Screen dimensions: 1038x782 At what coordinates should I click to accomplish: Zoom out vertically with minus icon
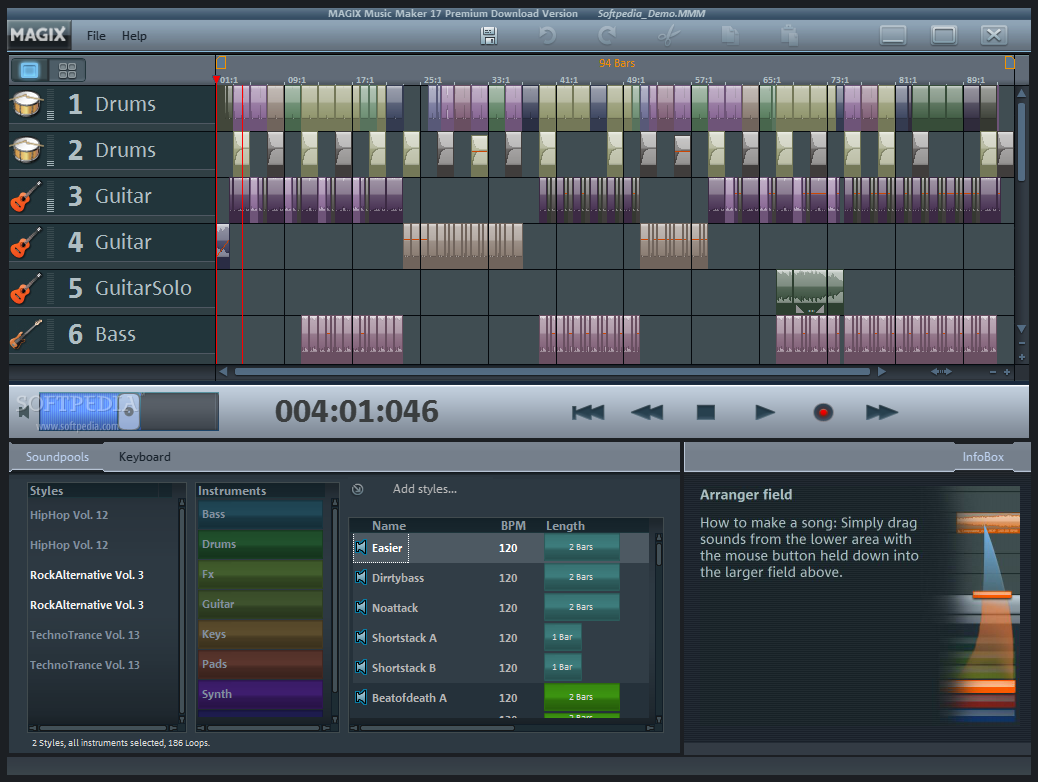point(1022,343)
